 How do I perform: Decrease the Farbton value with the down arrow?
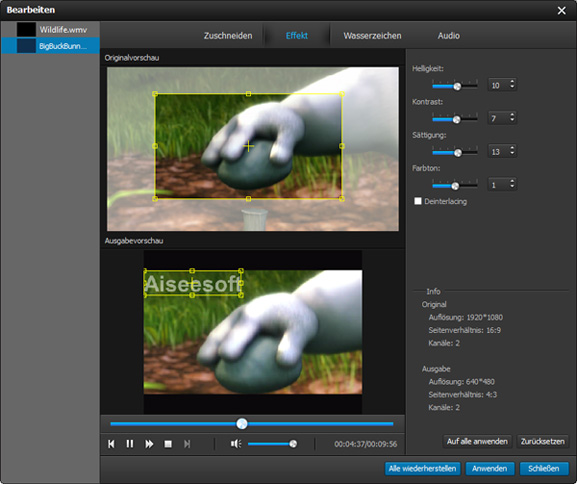(512, 187)
